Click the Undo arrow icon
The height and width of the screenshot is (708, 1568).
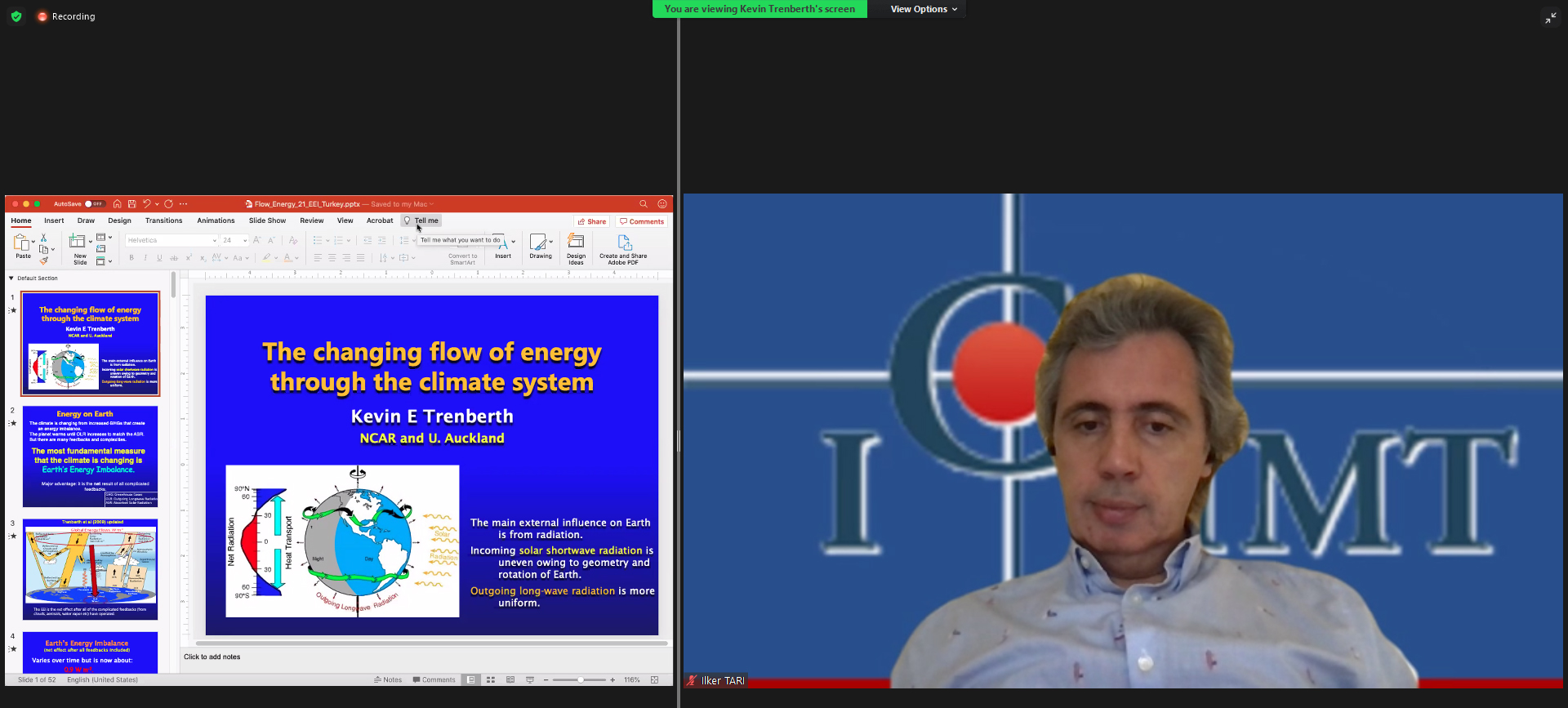click(x=146, y=204)
